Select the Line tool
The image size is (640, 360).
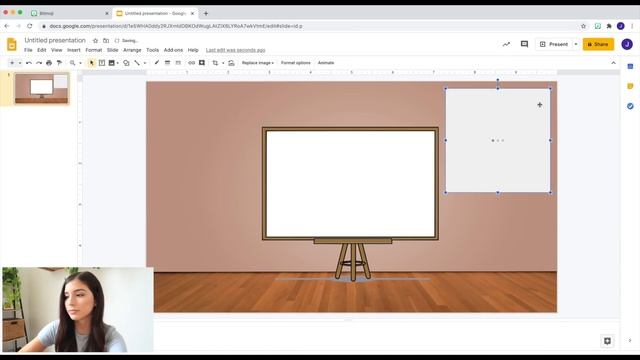click(137, 63)
